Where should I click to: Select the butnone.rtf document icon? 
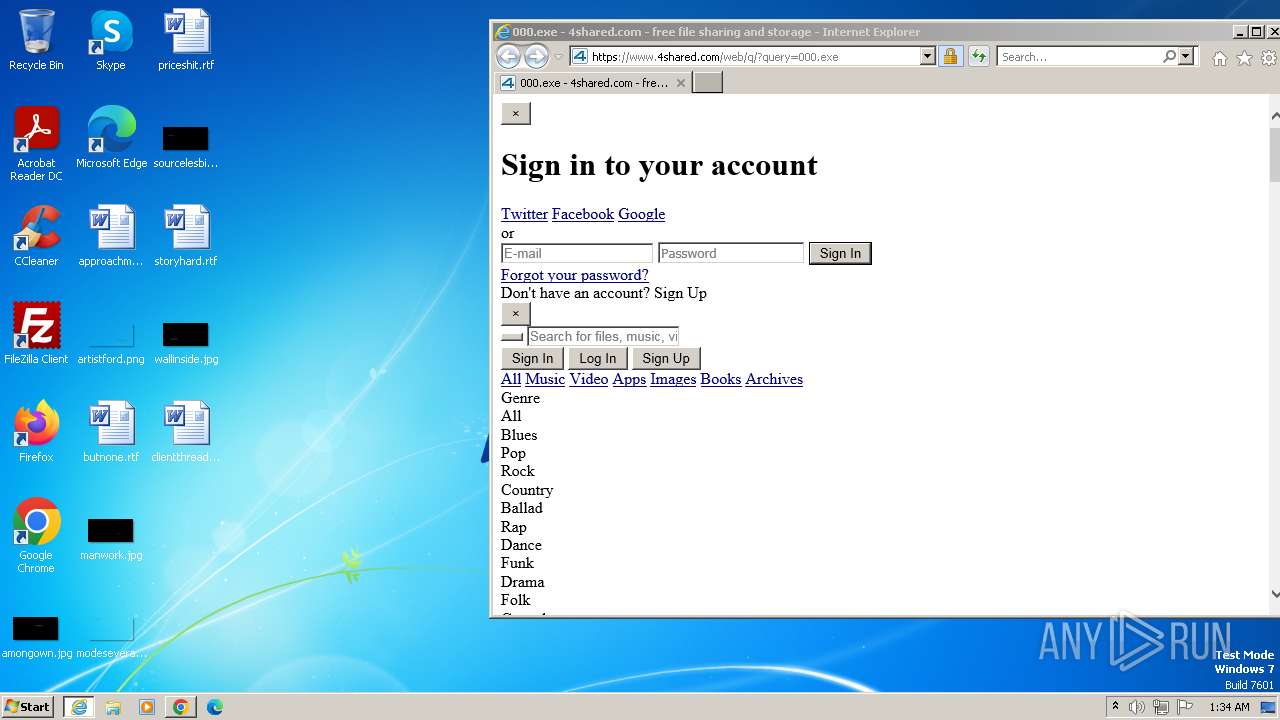[x=111, y=432]
